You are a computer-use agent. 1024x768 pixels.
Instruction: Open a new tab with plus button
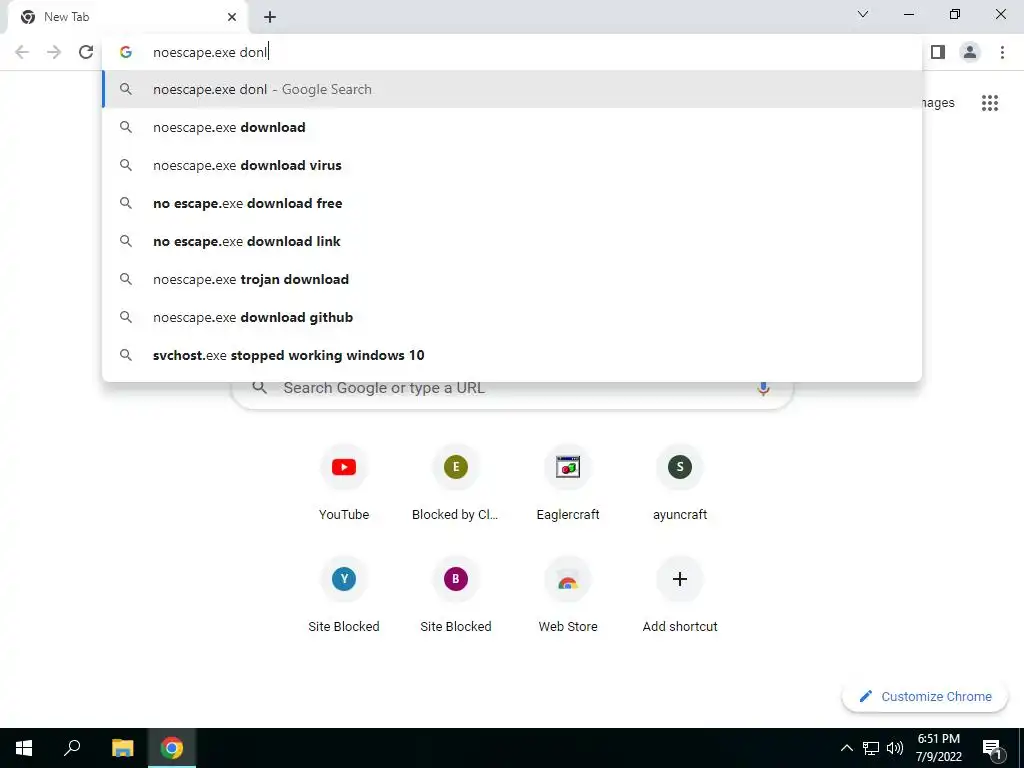[270, 17]
